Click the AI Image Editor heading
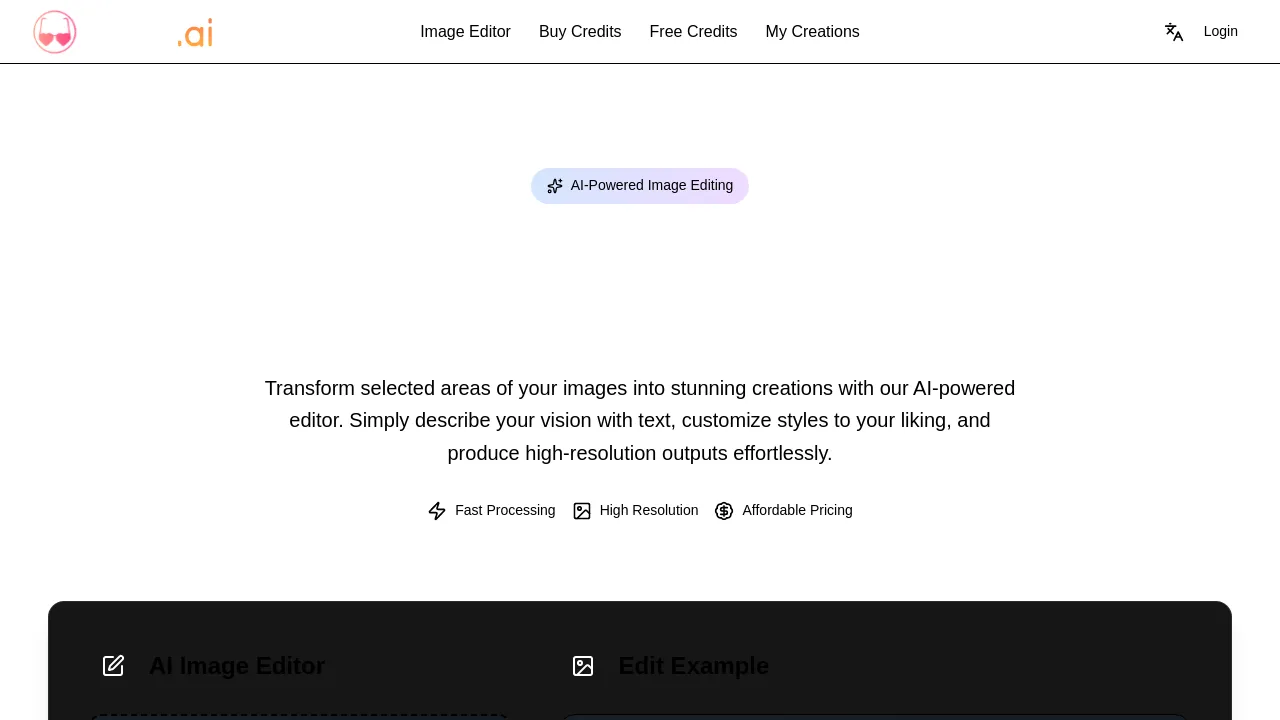Image resolution: width=1280 pixels, height=720 pixels. click(237, 666)
